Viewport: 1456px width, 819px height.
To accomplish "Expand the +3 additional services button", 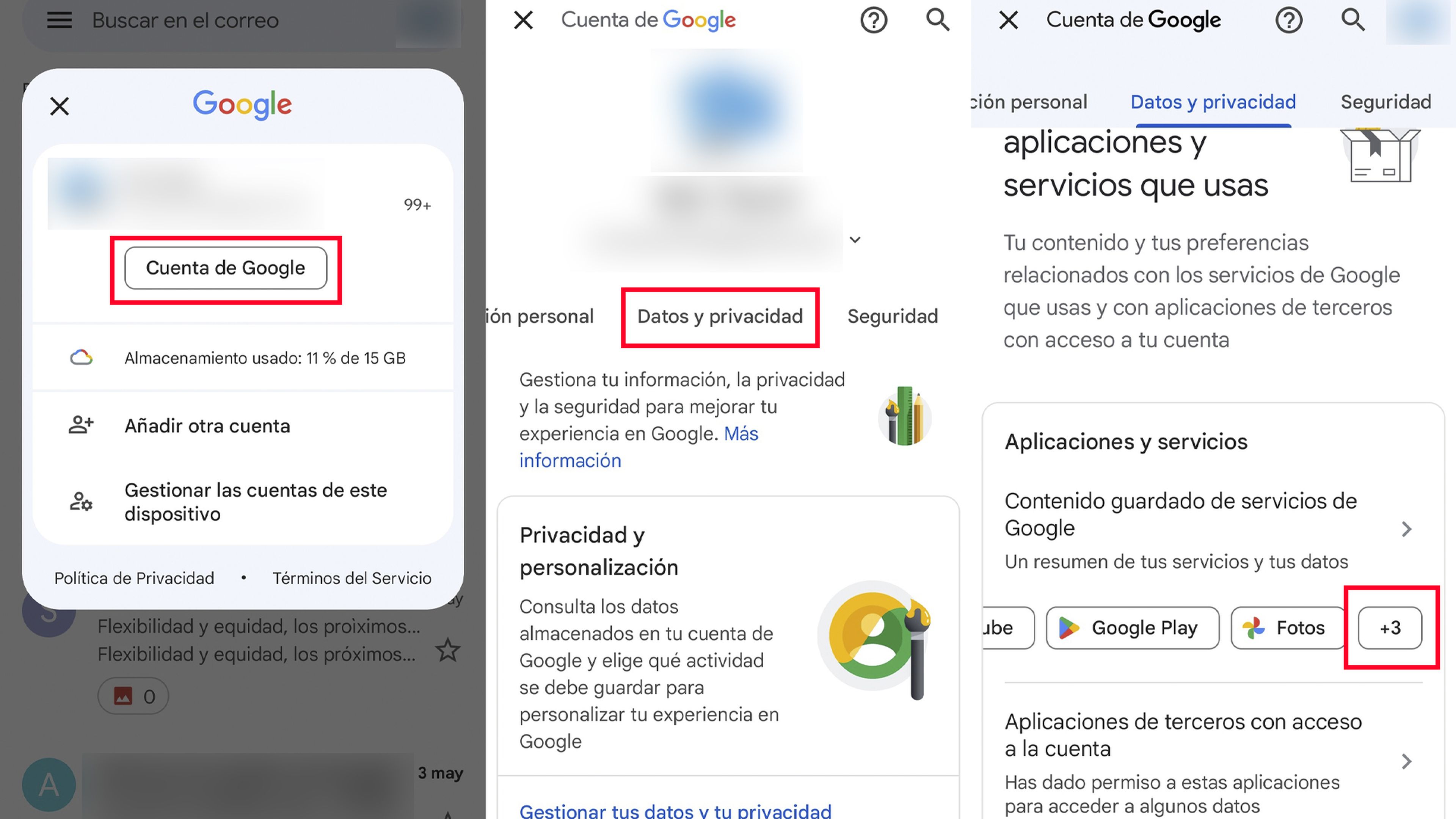I will (x=1389, y=628).
